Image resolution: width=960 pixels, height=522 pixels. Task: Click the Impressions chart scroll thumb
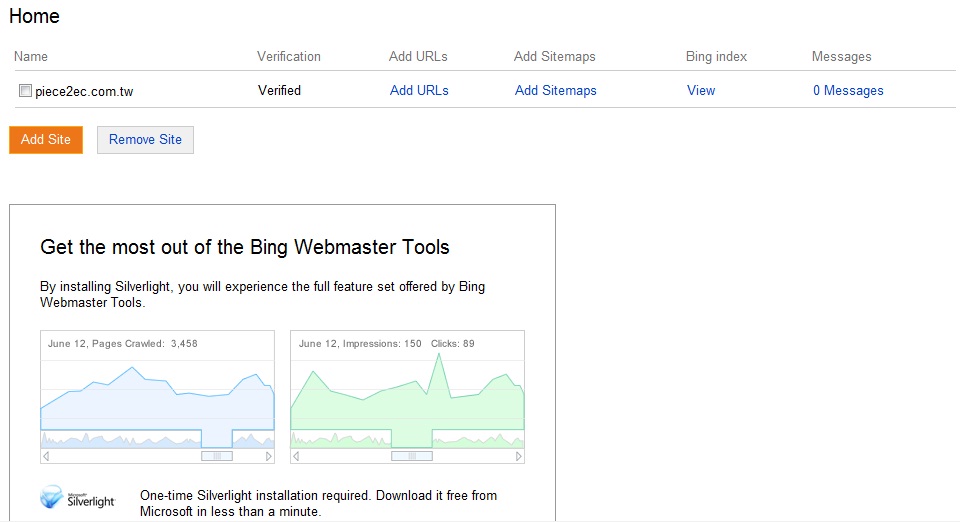pyautogui.click(x=412, y=456)
